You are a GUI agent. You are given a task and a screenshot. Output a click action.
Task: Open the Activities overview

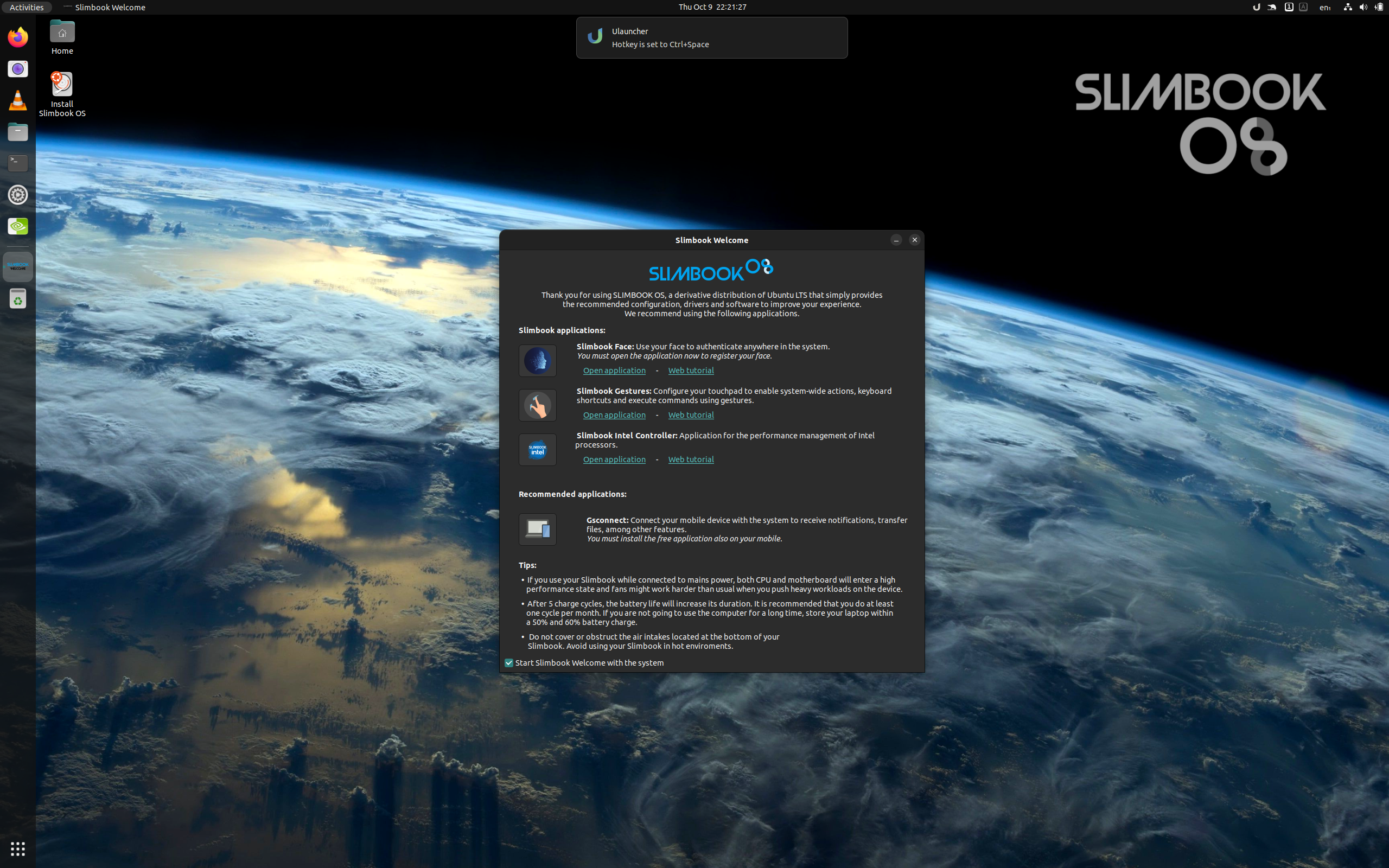pos(27,8)
